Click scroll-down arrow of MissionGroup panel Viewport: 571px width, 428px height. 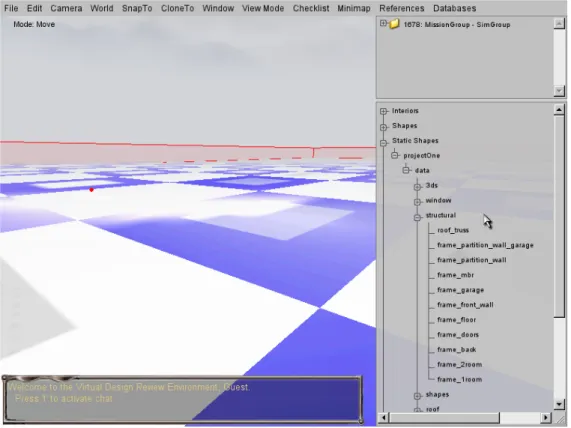tap(559, 90)
